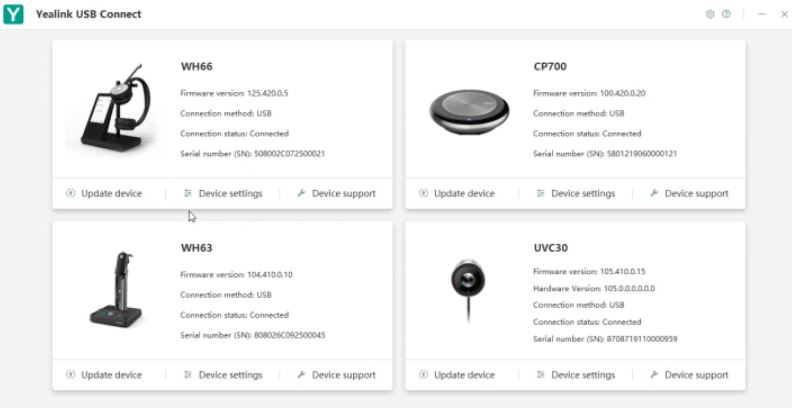Click update arrow icon for WH66
Viewport: 792px width, 408px height.
70,193
